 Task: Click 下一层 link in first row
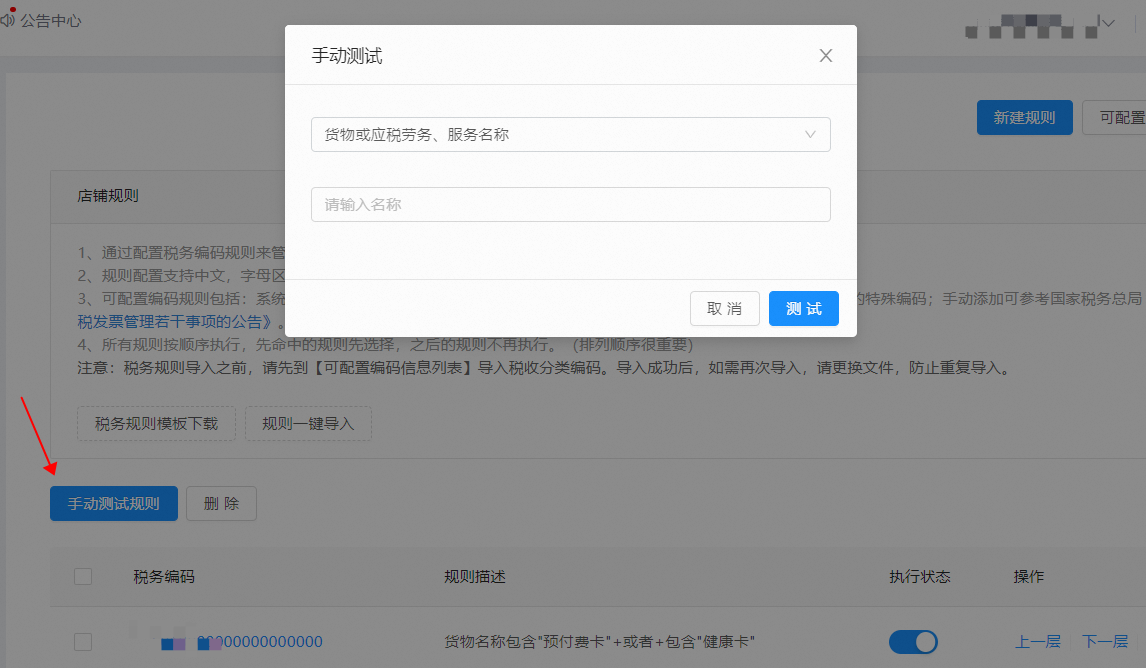click(1105, 642)
